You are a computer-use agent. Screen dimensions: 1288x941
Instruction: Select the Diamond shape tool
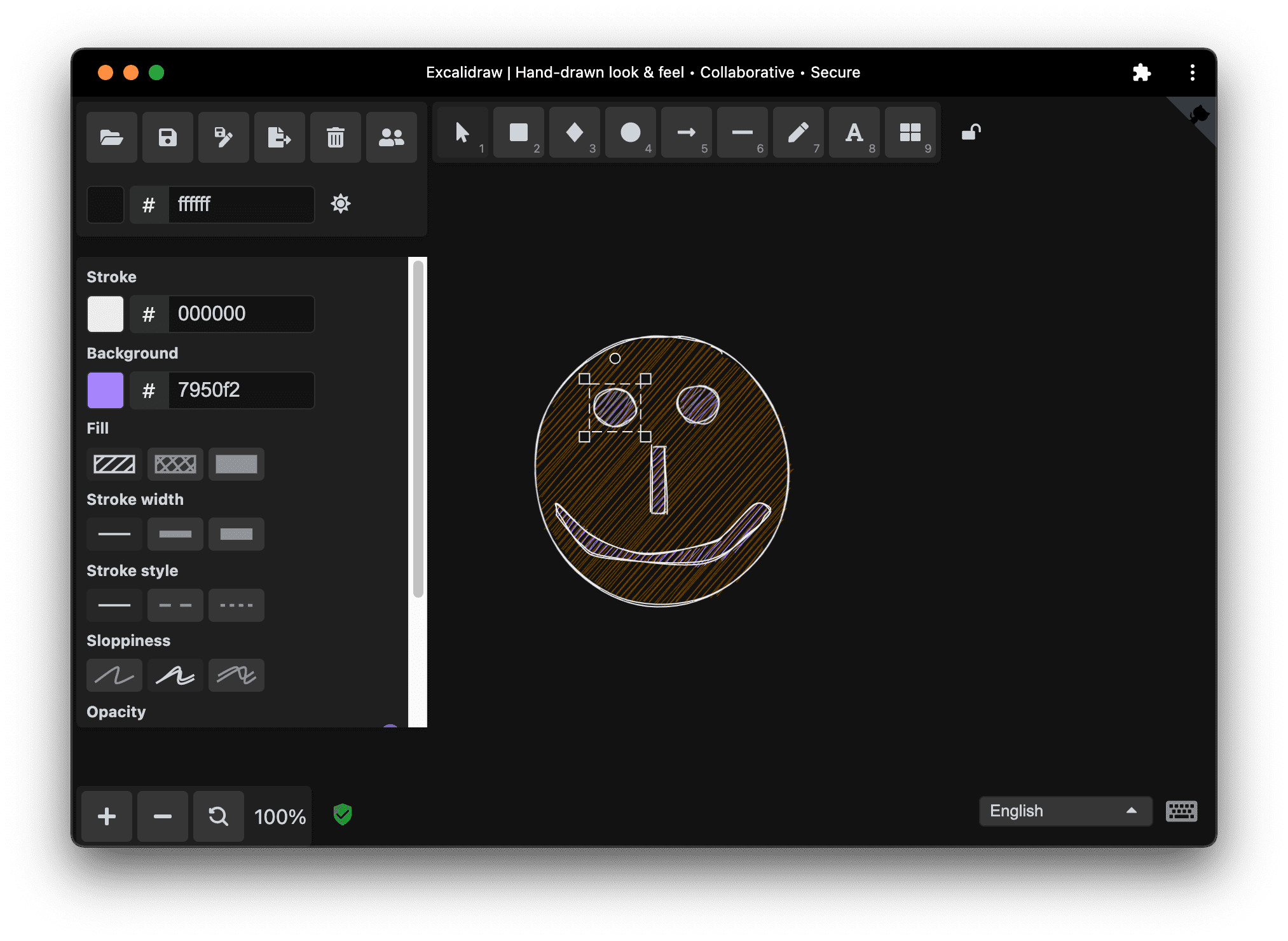[574, 133]
